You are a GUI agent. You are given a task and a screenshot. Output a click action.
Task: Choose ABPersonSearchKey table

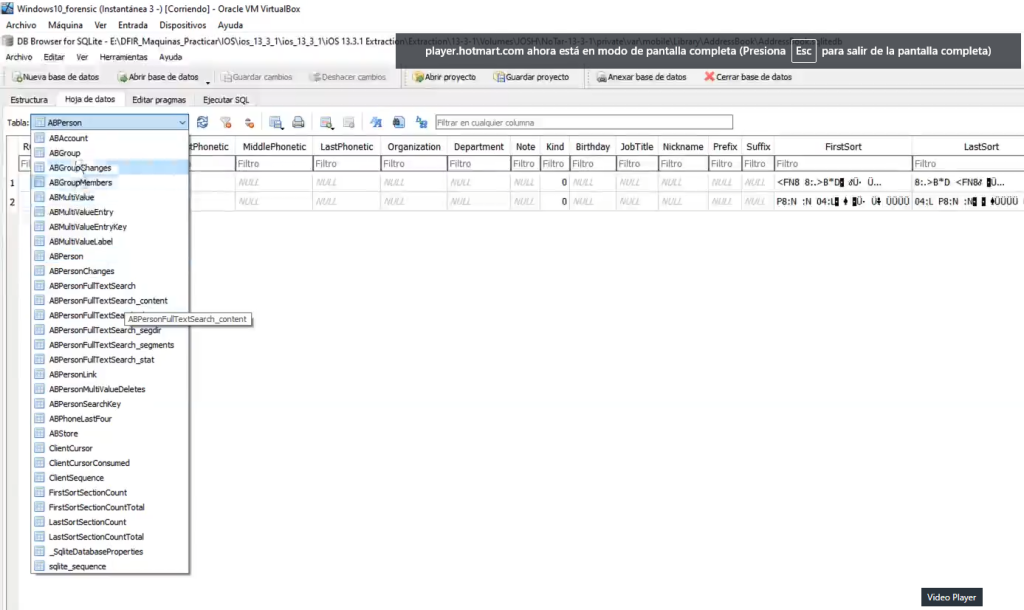[110, 404]
